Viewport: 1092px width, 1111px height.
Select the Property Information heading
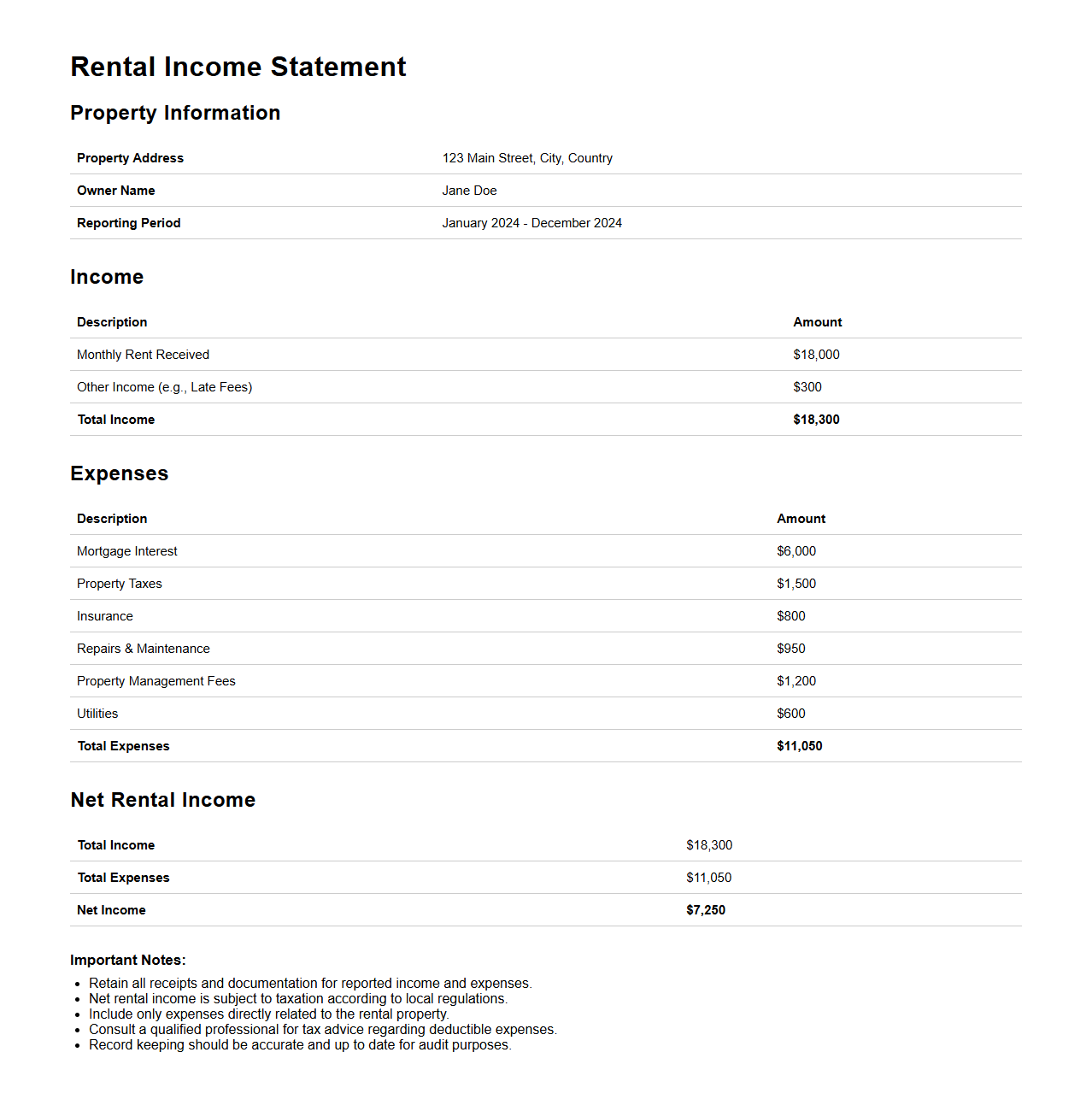[x=175, y=113]
